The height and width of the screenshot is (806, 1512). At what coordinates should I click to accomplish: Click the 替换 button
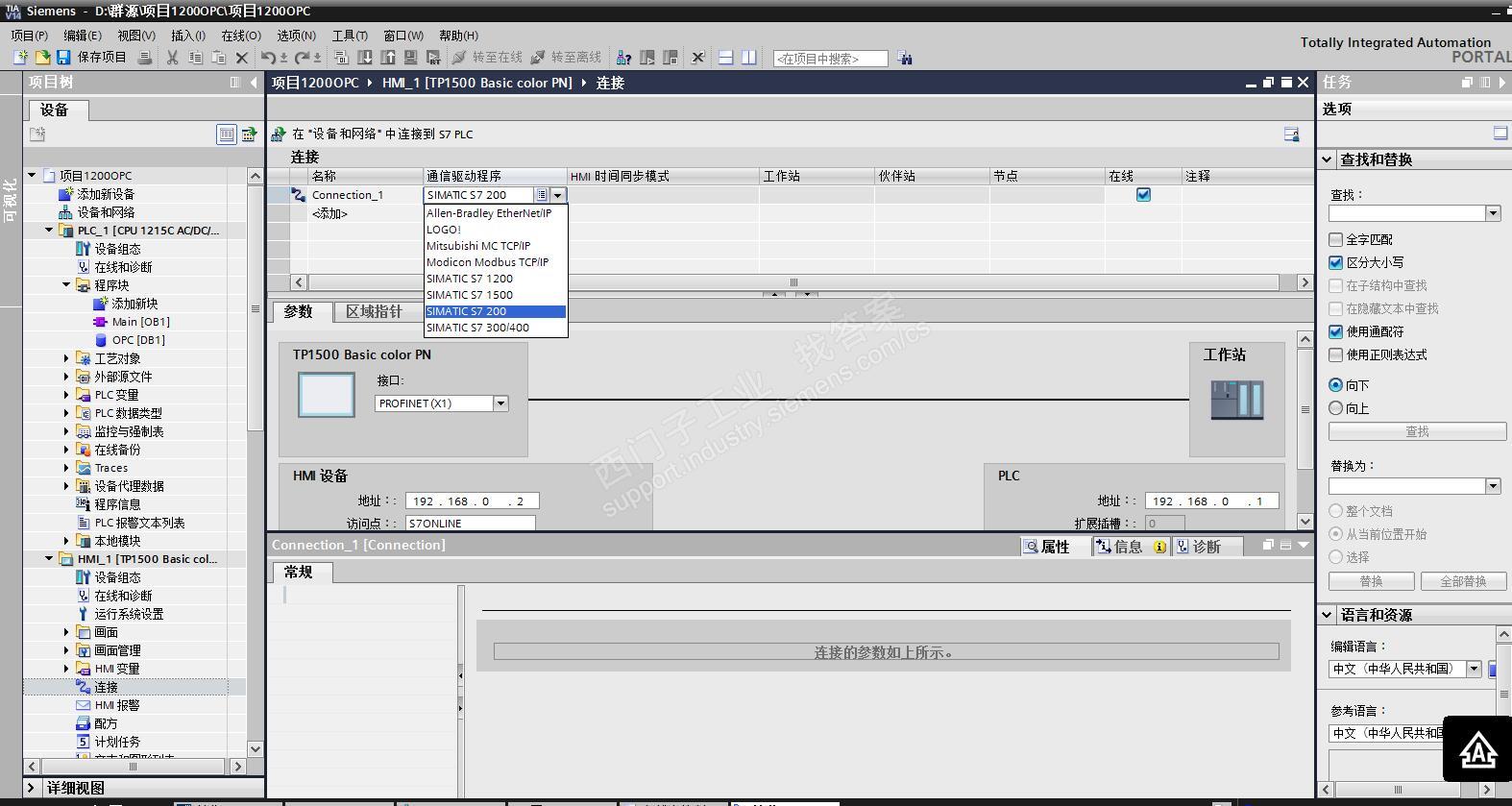pos(1371,581)
